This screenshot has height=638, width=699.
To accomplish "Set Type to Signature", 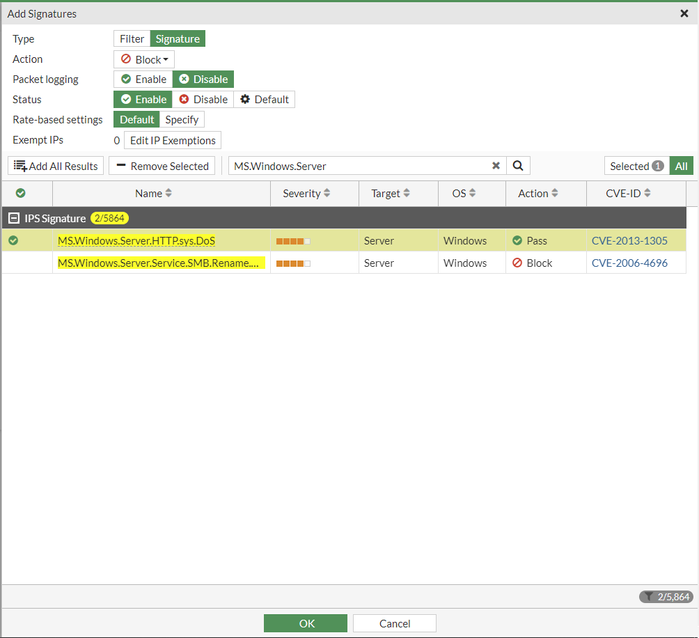I will pos(177,39).
